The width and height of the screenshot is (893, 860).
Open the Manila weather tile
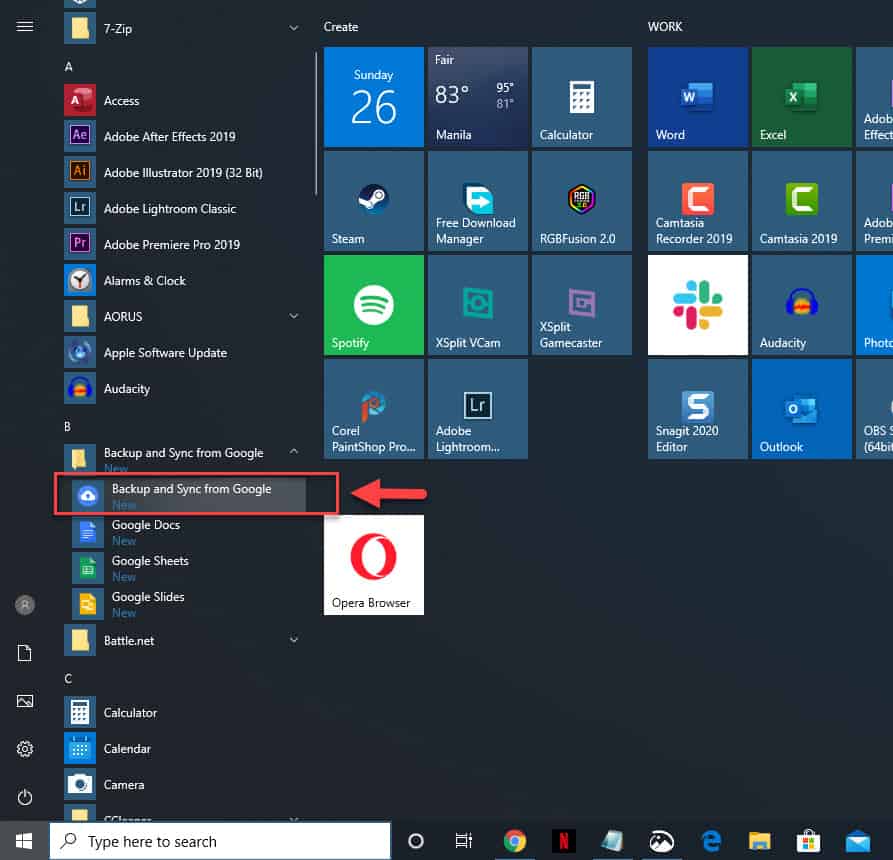(478, 97)
